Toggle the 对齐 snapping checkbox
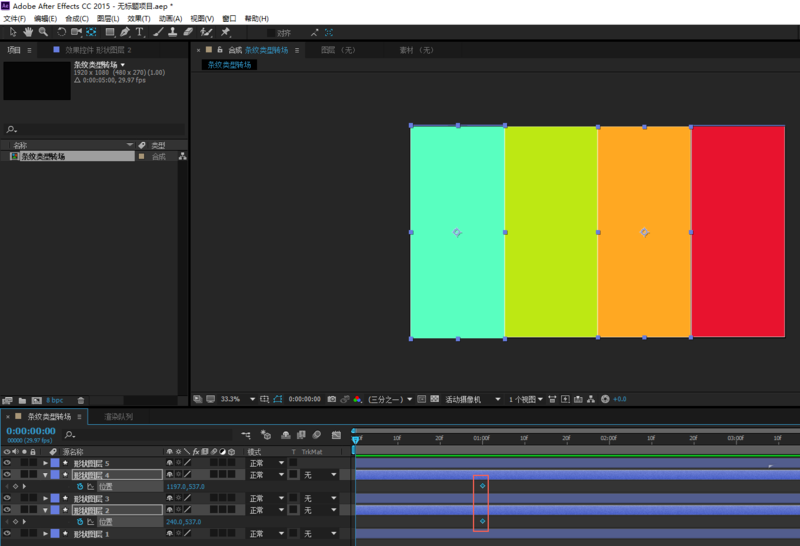The height and width of the screenshot is (546, 800). [271, 33]
